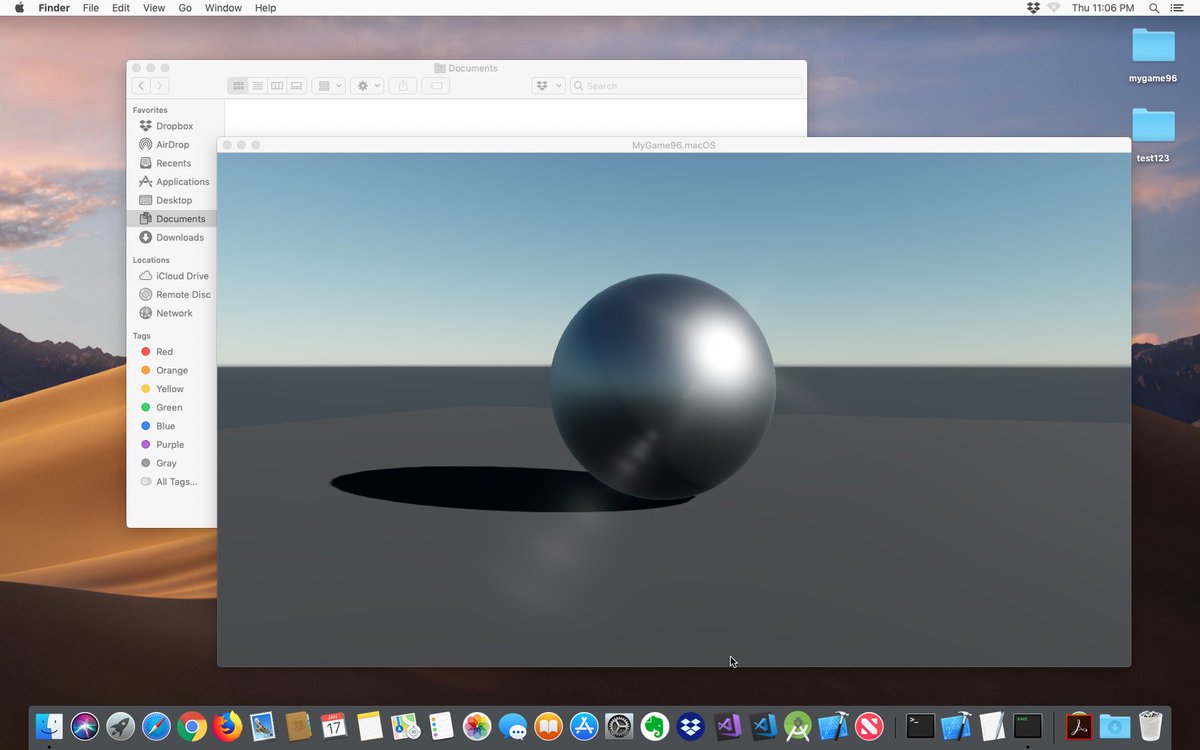Open Launchpad from the Dock
The image size is (1200, 750).
tap(121, 726)
